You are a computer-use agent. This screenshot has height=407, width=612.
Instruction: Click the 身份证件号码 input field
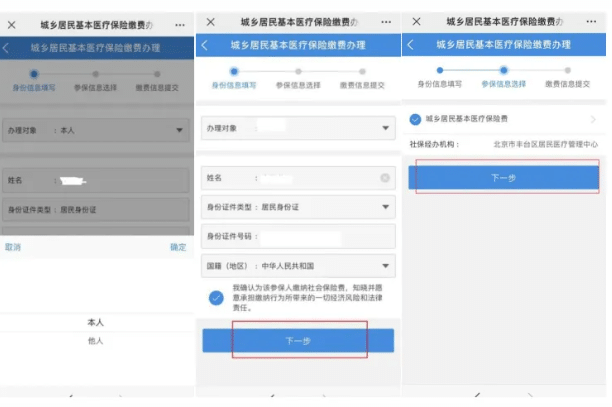click(320, 237)
